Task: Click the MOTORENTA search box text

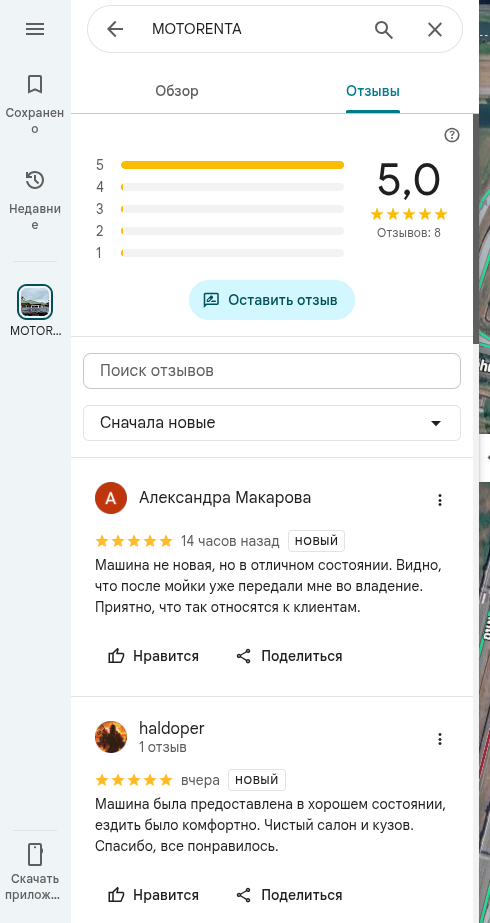Action: (197, 29)
